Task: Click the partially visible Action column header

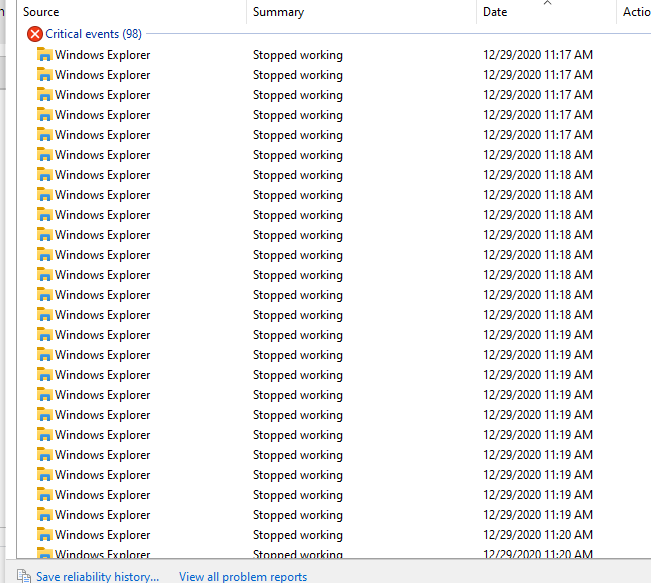Action: [634, 12]
